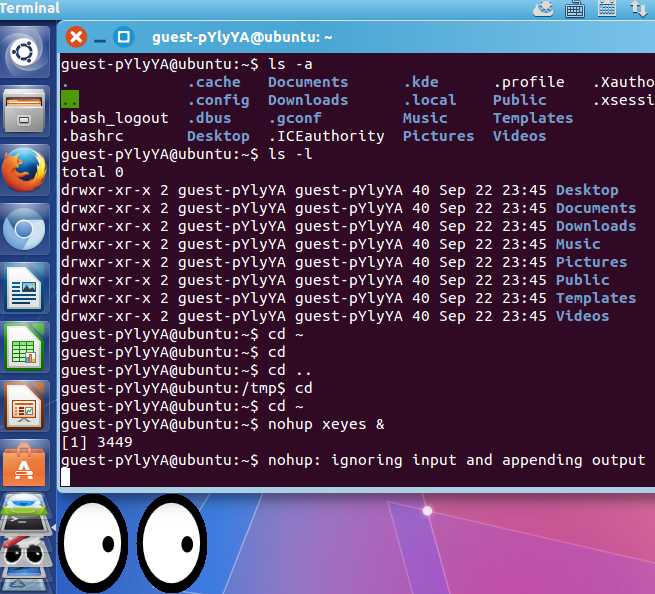Click 'Documents' in the ls -a output
This screenshot has height=594, width=655.
click(x=308, y=82)
